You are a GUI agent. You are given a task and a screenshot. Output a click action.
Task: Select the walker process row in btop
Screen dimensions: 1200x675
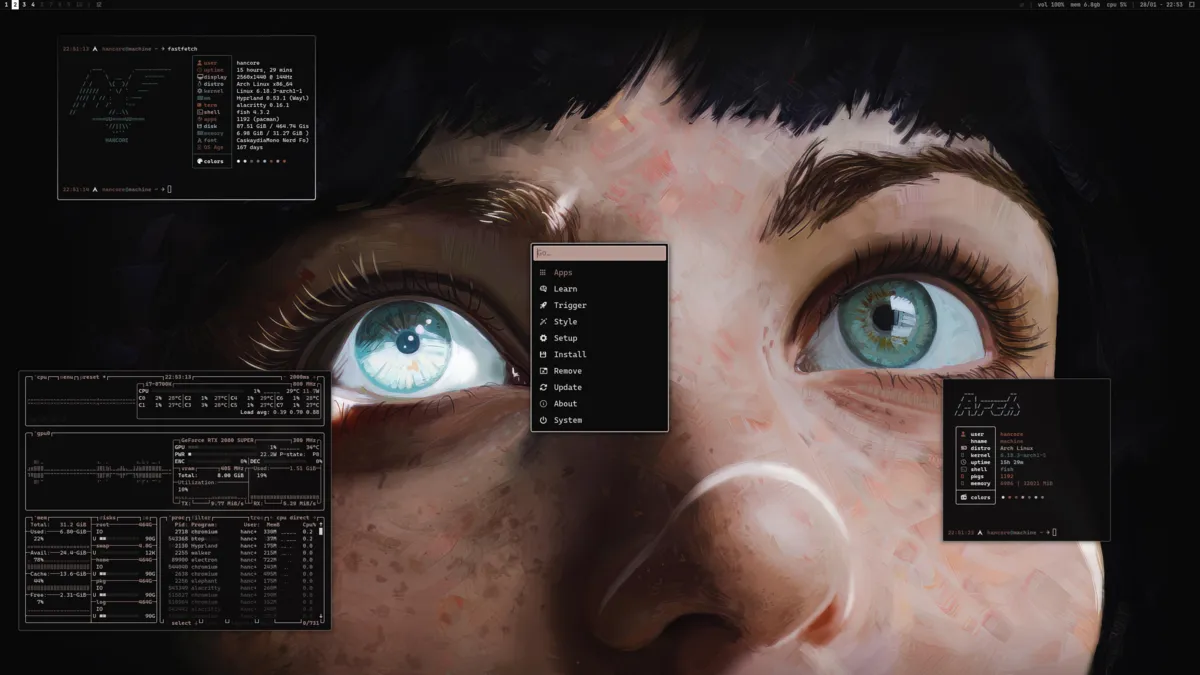pos(241,553)
